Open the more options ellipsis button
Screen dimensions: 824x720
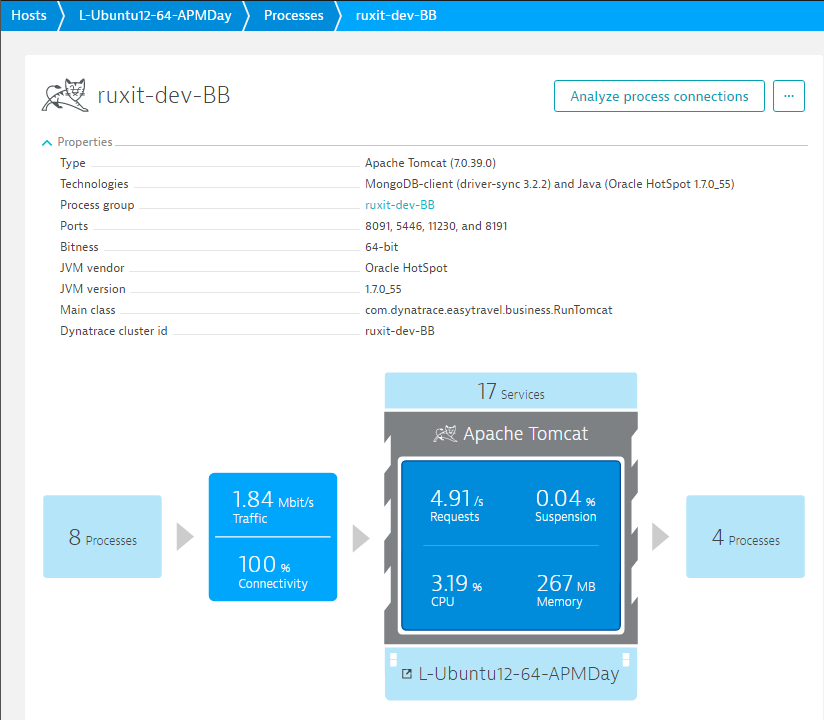tap(789, 96)
